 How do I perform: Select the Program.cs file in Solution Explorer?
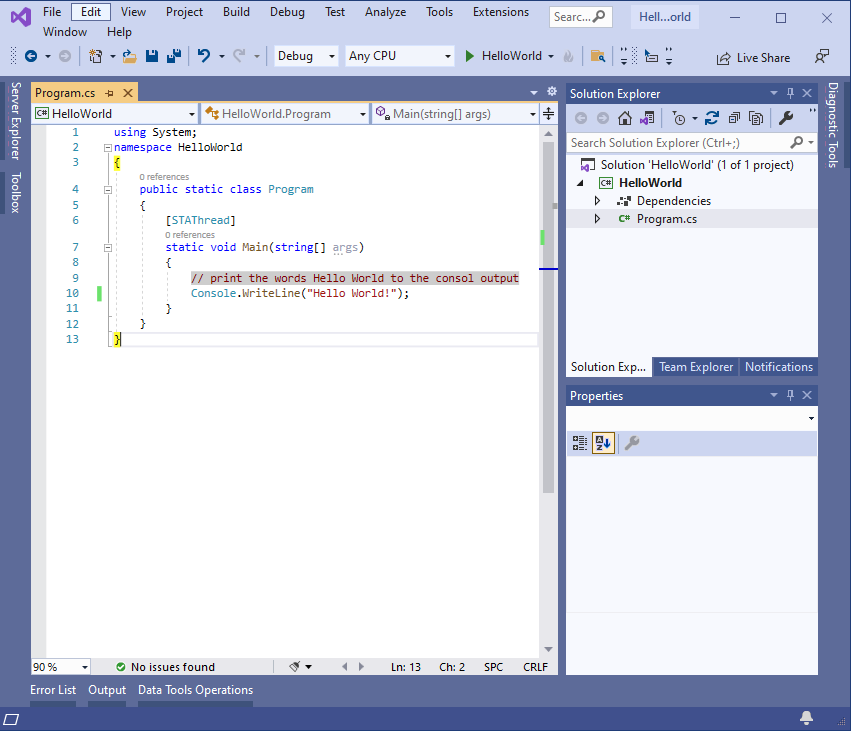(x=666, y=219)
